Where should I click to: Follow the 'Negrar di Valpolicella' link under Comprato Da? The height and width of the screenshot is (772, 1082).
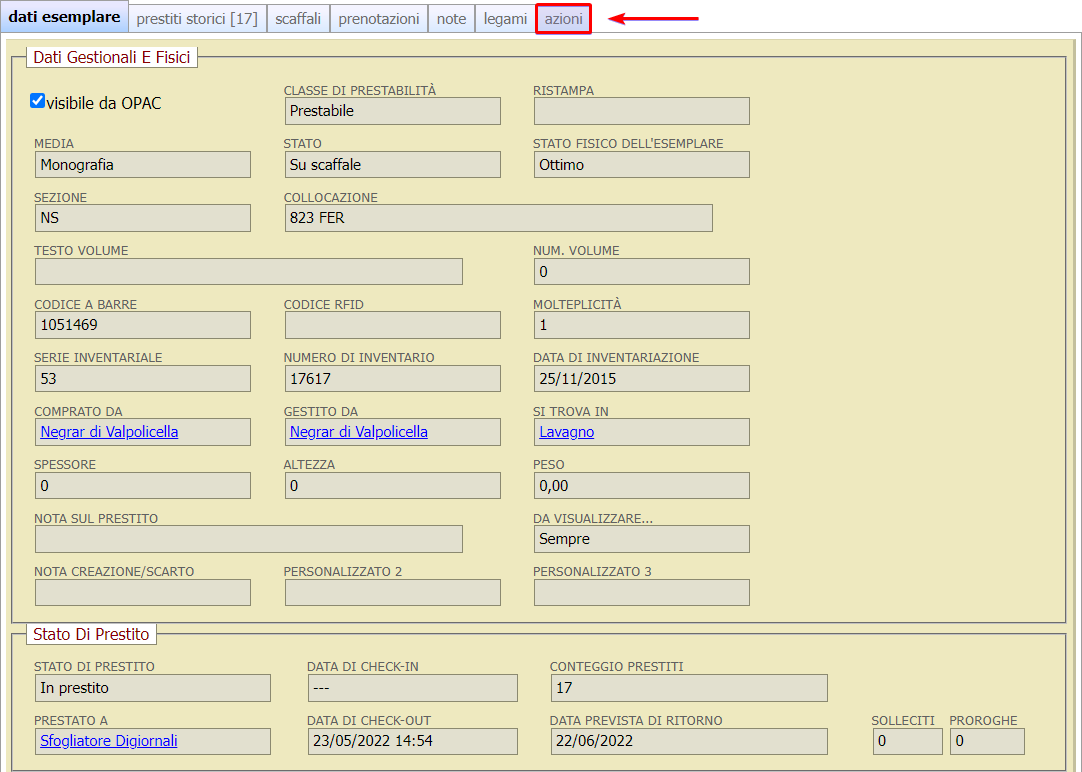coord(109,432)
